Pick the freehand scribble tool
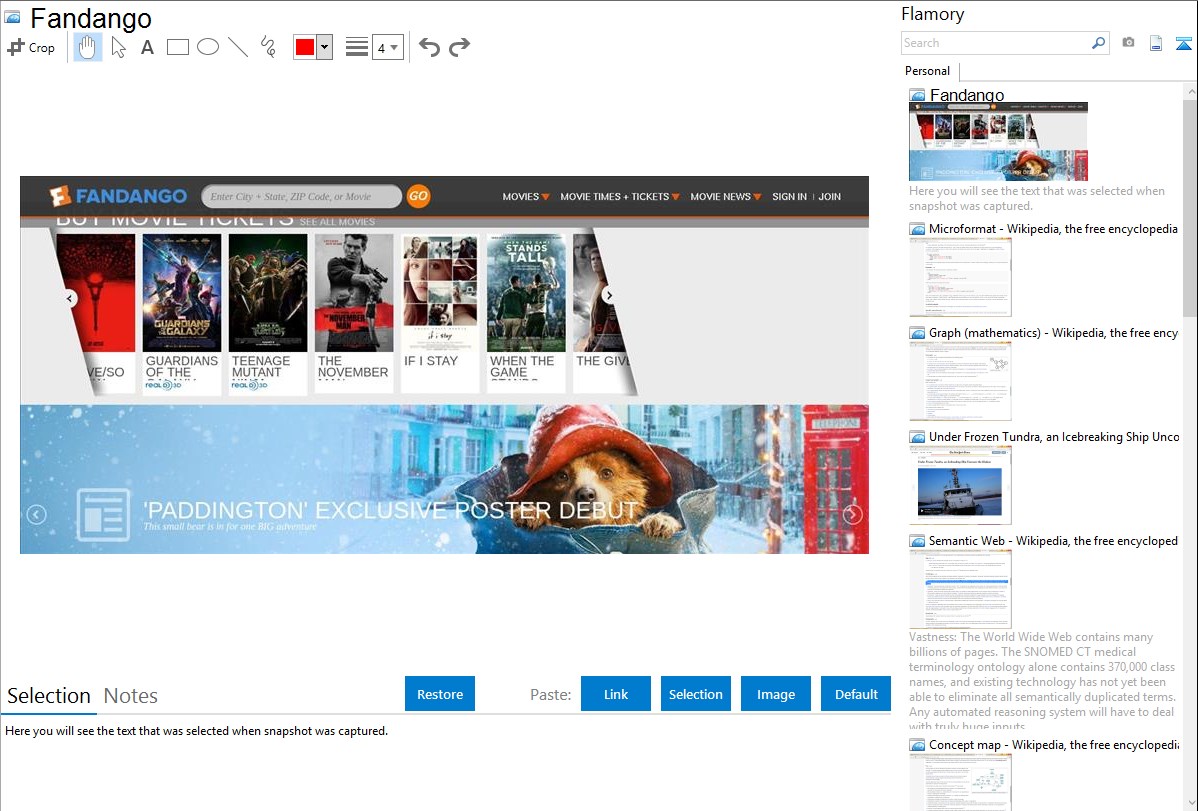Viewport: 1198px width, 811px height. click(x=268, y=47)
